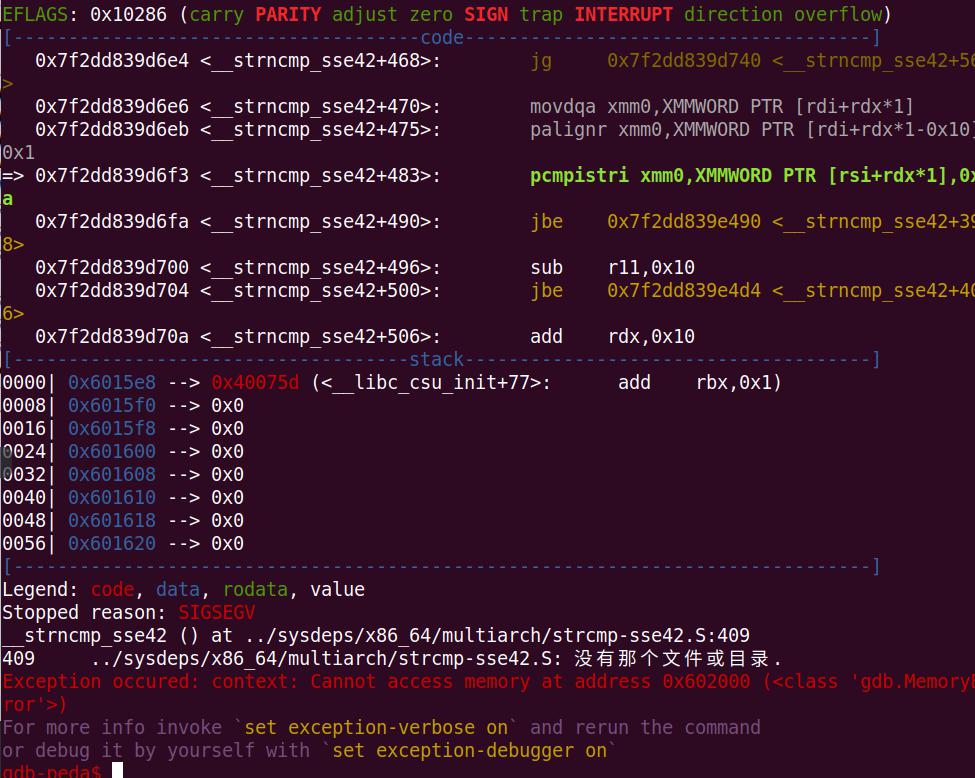Click stack offset 0056 label
Screen dimensions: 975x778
point(24,544)
